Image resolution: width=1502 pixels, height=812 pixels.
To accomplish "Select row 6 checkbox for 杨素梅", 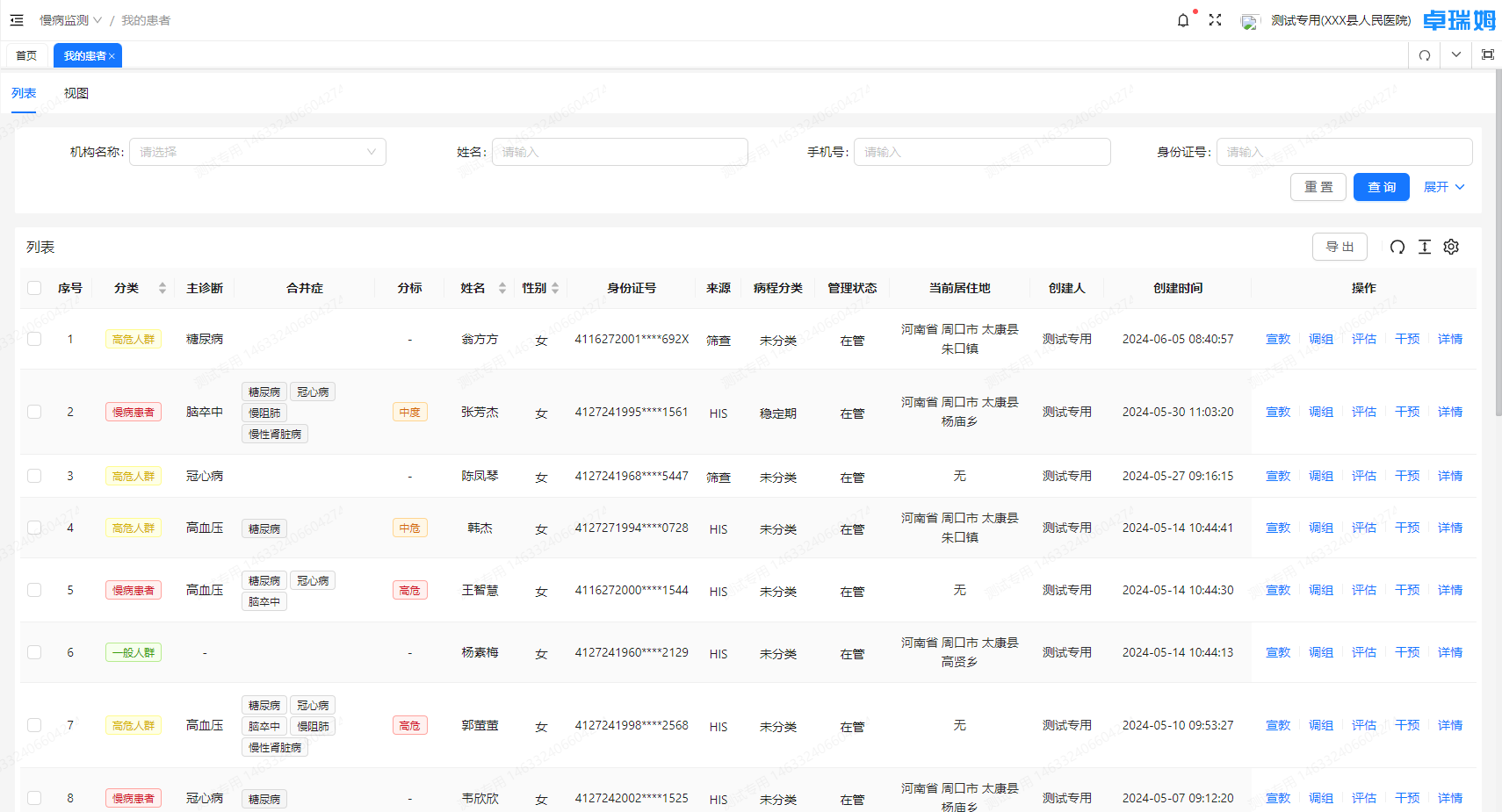I will (x=34, y=652).
